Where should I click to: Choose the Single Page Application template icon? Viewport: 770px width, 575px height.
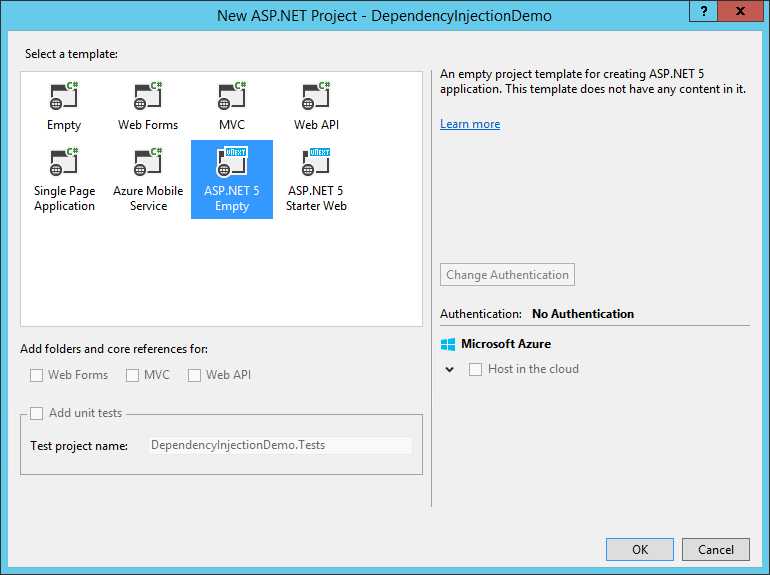point(64,162)
